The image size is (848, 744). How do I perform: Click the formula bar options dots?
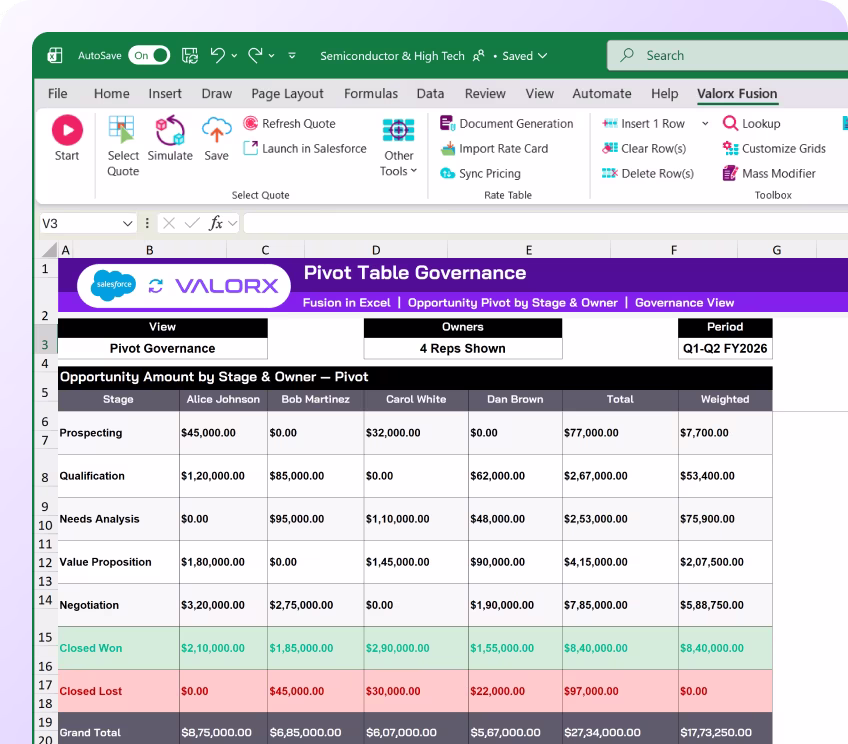click(147, 223)
